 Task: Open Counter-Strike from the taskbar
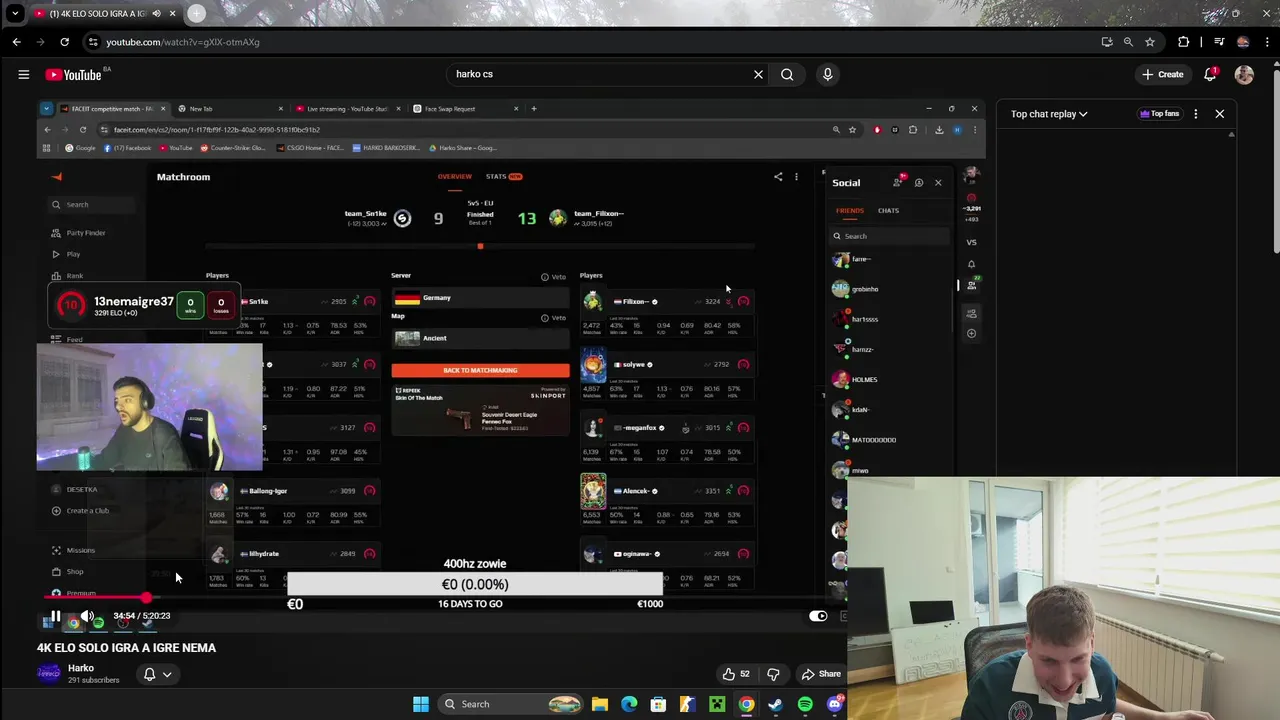(687, 704)
